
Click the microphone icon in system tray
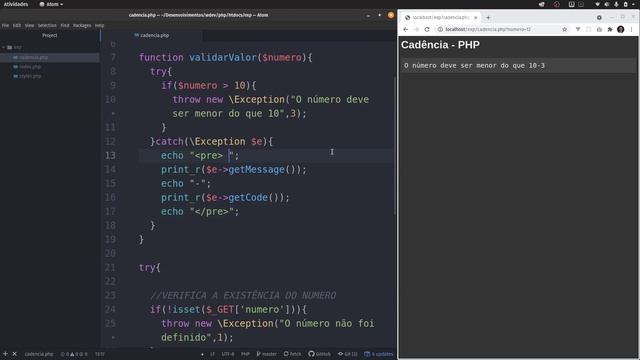coord(616,4)
